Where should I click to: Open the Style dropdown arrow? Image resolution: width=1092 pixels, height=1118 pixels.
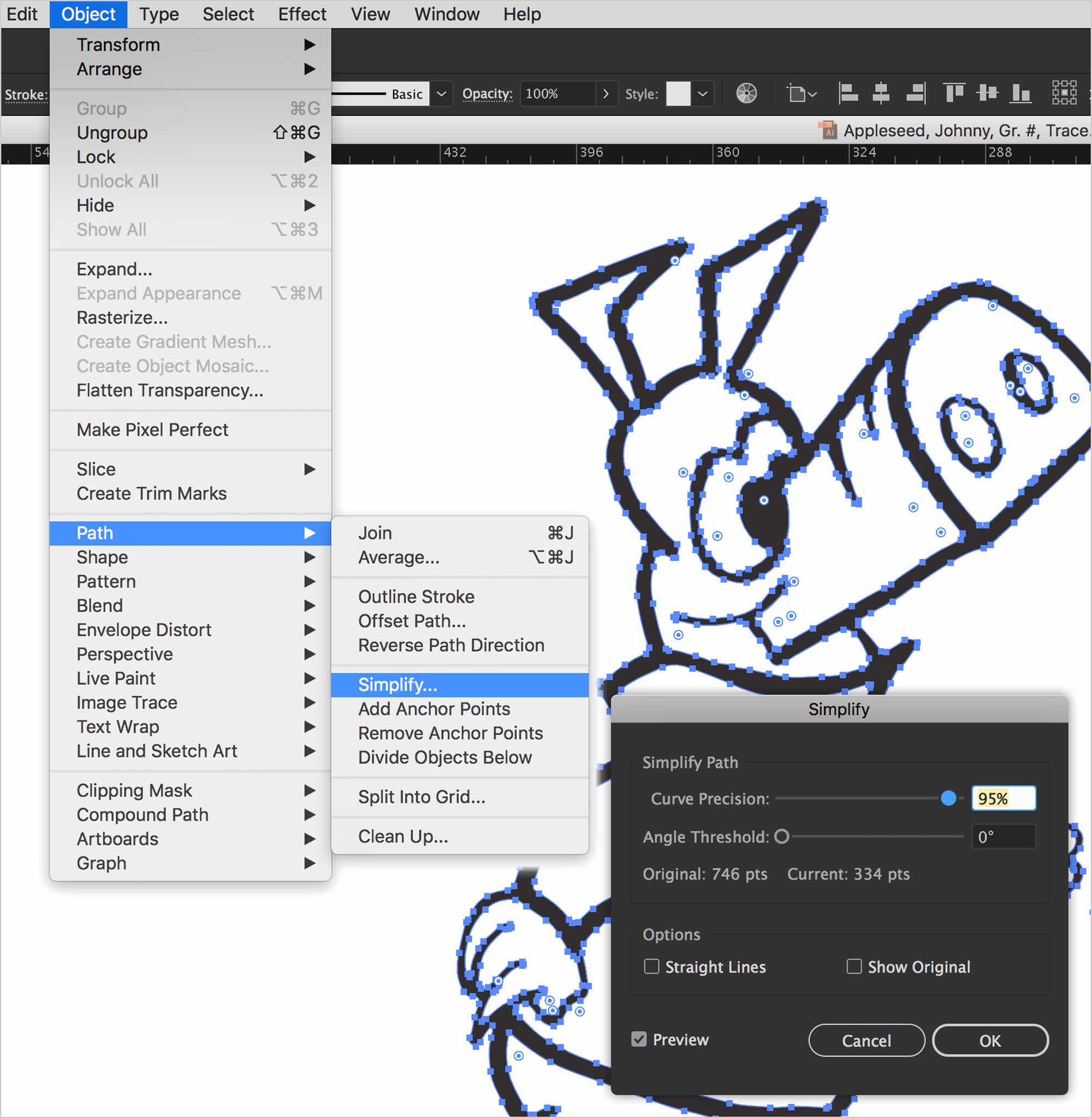(x=703, y=93)
